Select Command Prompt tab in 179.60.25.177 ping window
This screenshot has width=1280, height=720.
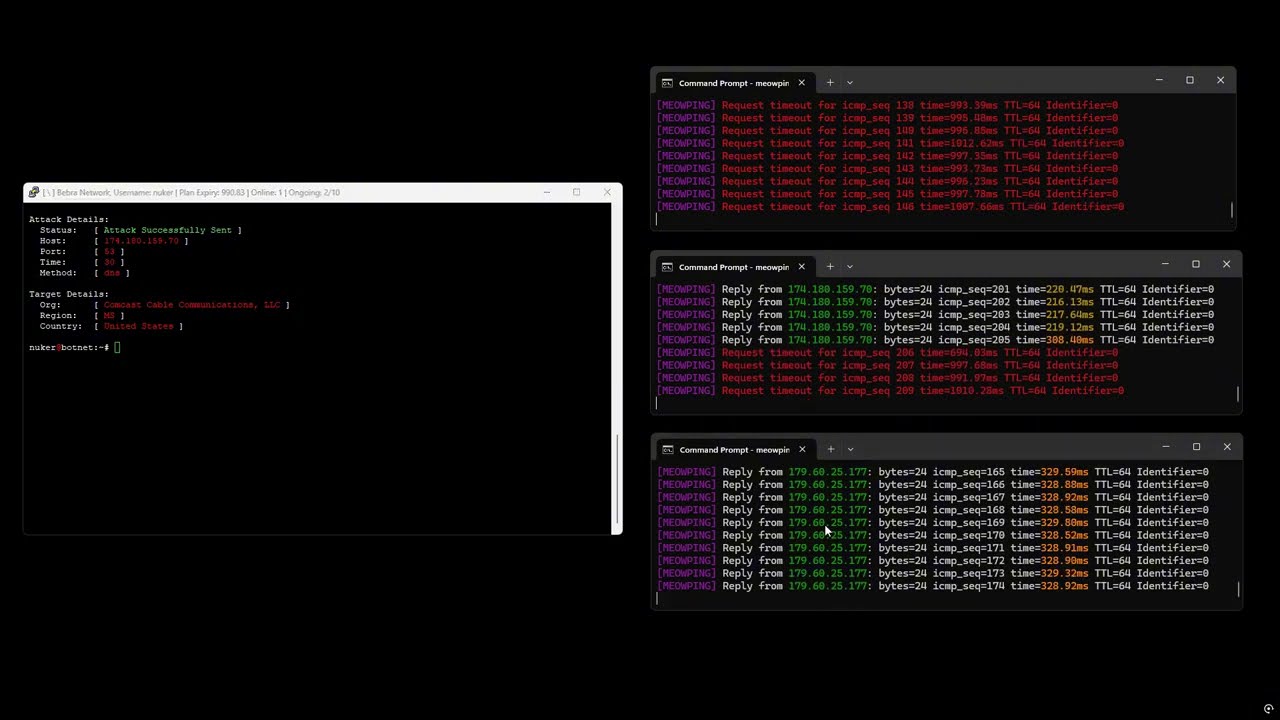(x=735, y=450)
